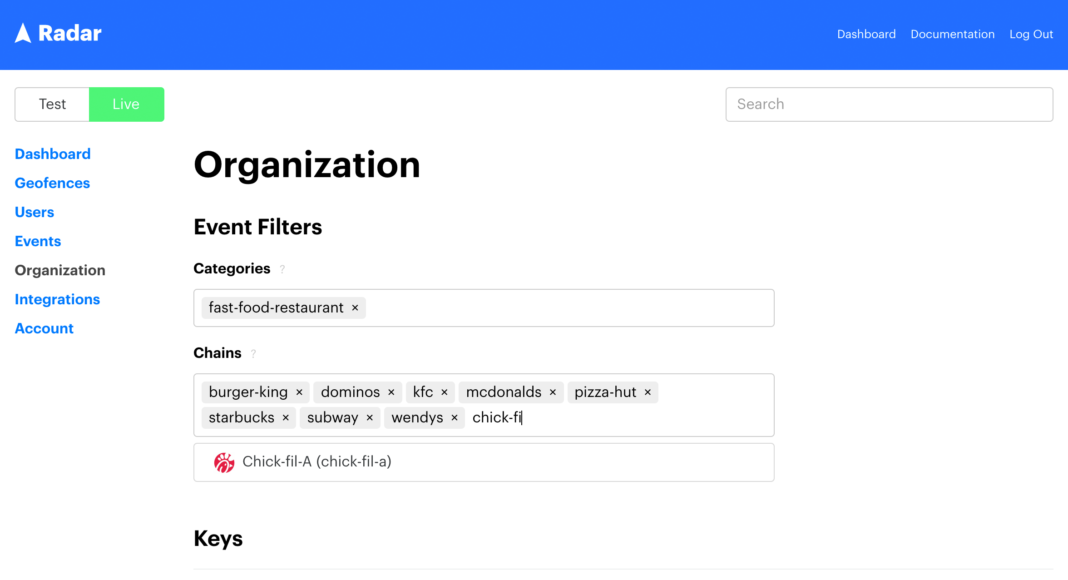Remove the starbucks chain tag
Screen dimensions: 1068x580
tap(286, 418)
